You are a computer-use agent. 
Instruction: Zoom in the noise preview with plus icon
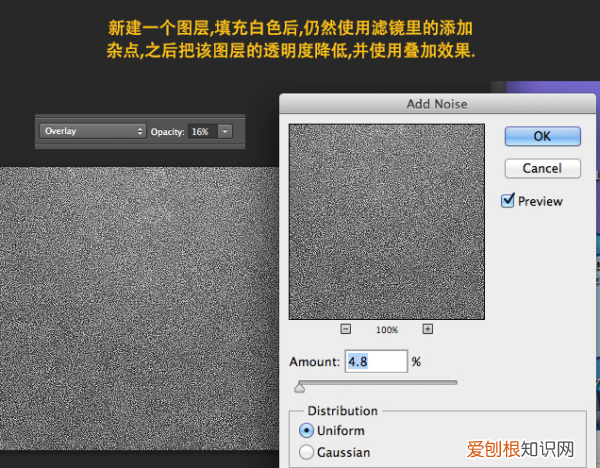[x=427, y=329]
